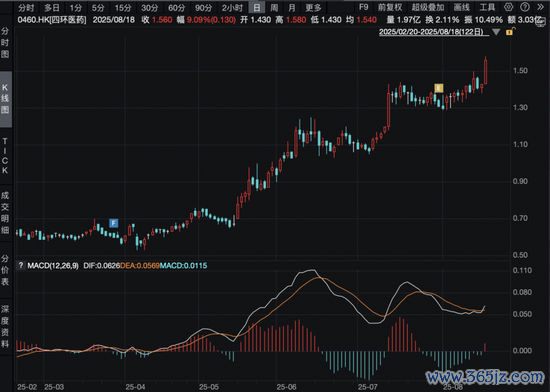Click the 2025/08/18 date text
Image resolution: width=550 pixels, height=392 pixels.
[114, 20]
